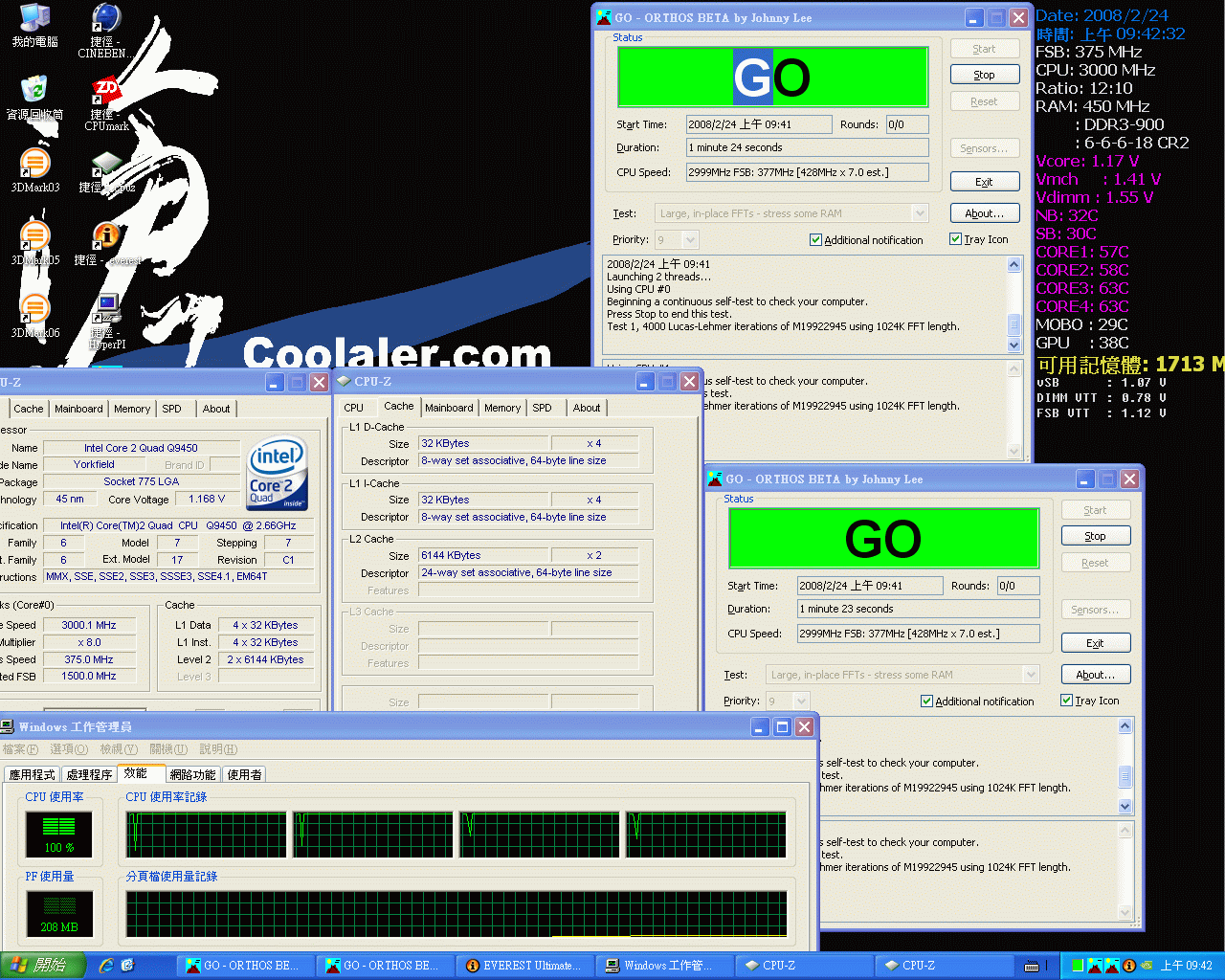Open the 3DMark05 desktop icon
This screenshot has height=980, width=1225.
35,236
